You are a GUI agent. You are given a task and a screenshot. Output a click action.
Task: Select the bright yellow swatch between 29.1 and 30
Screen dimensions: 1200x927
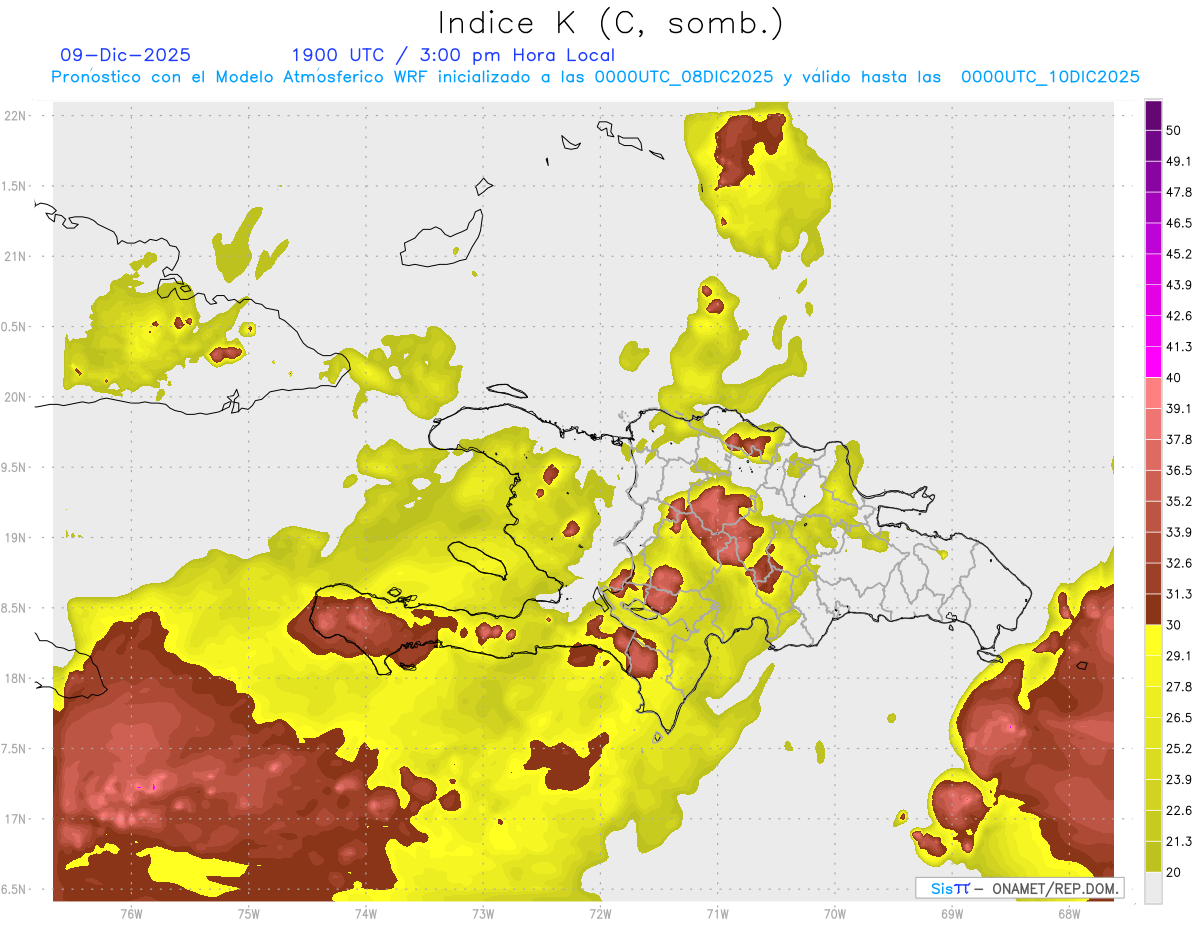pos(1153,640)
